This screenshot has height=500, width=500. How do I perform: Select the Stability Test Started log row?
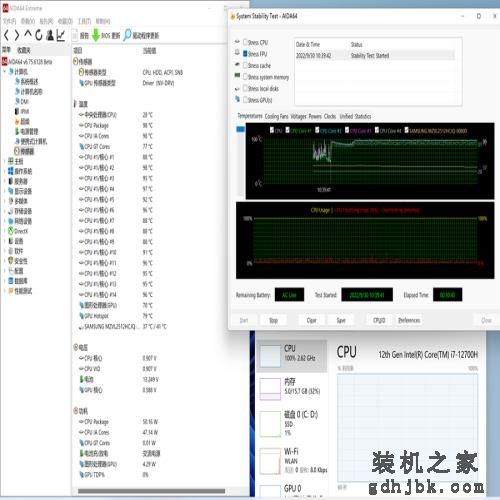pos(375,56)
